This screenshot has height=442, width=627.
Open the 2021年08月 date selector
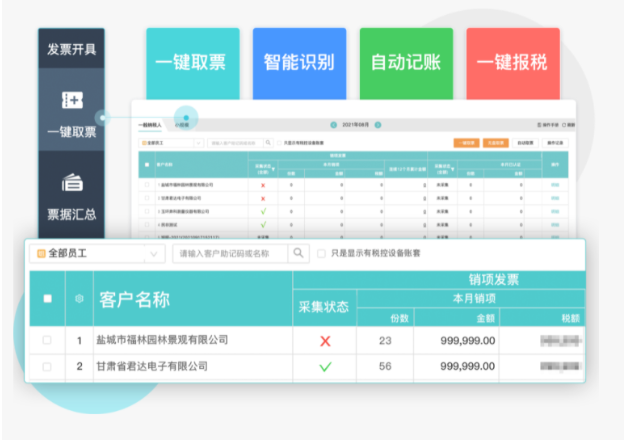(x=356, y=124)
